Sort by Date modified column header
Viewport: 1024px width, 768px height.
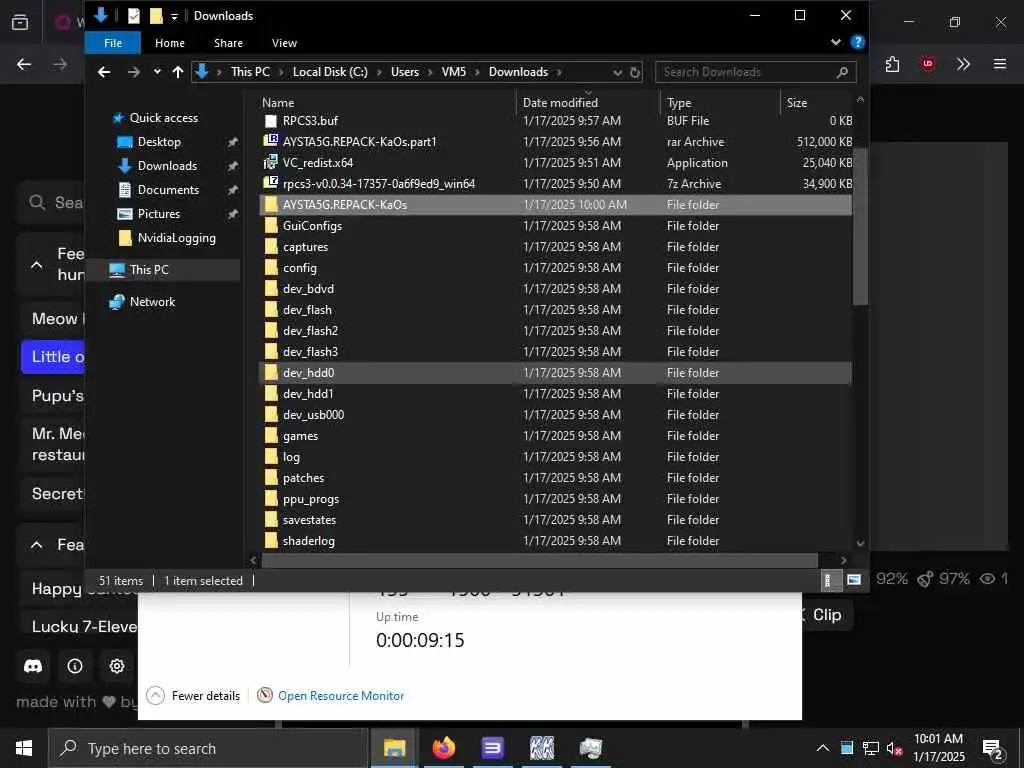pyautogui.click(x=588, y=103)
